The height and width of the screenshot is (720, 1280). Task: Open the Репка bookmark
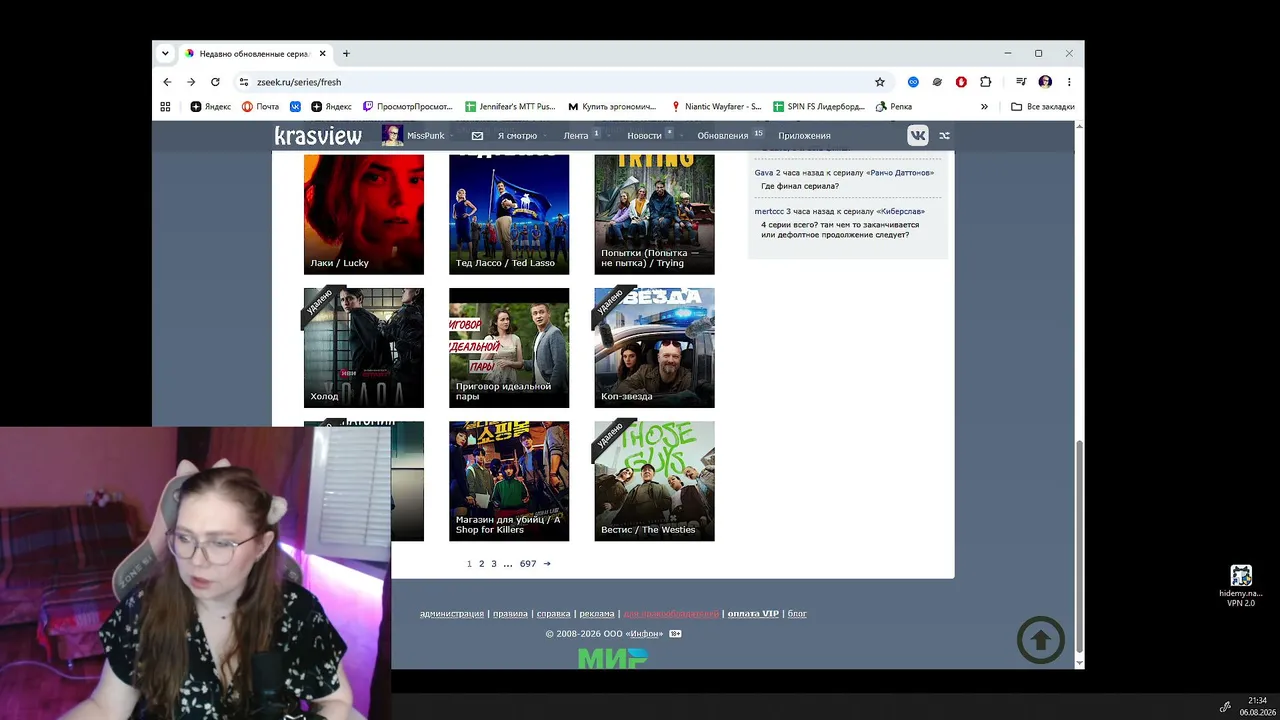(x=894, y=106)
